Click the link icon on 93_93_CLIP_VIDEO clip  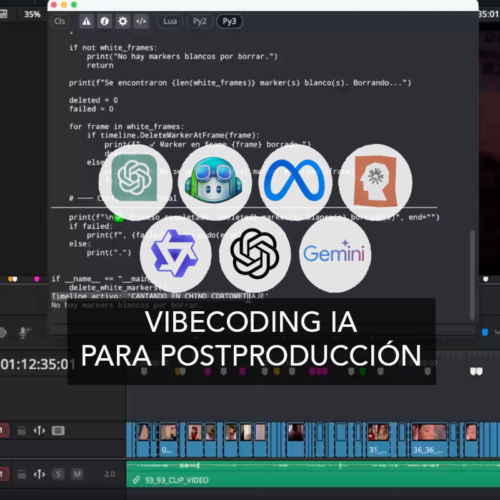click(136, 480)
